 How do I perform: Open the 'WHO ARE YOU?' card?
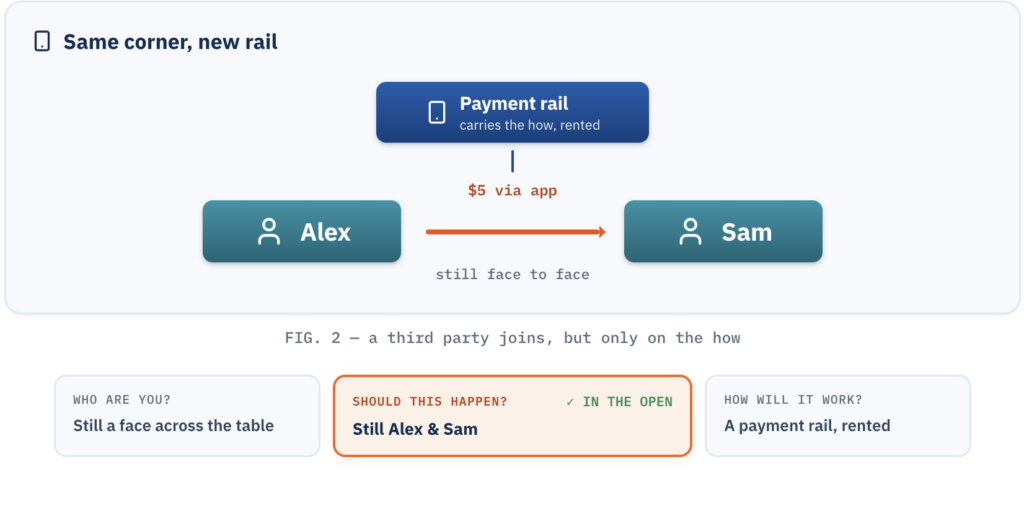pos(187,415)
